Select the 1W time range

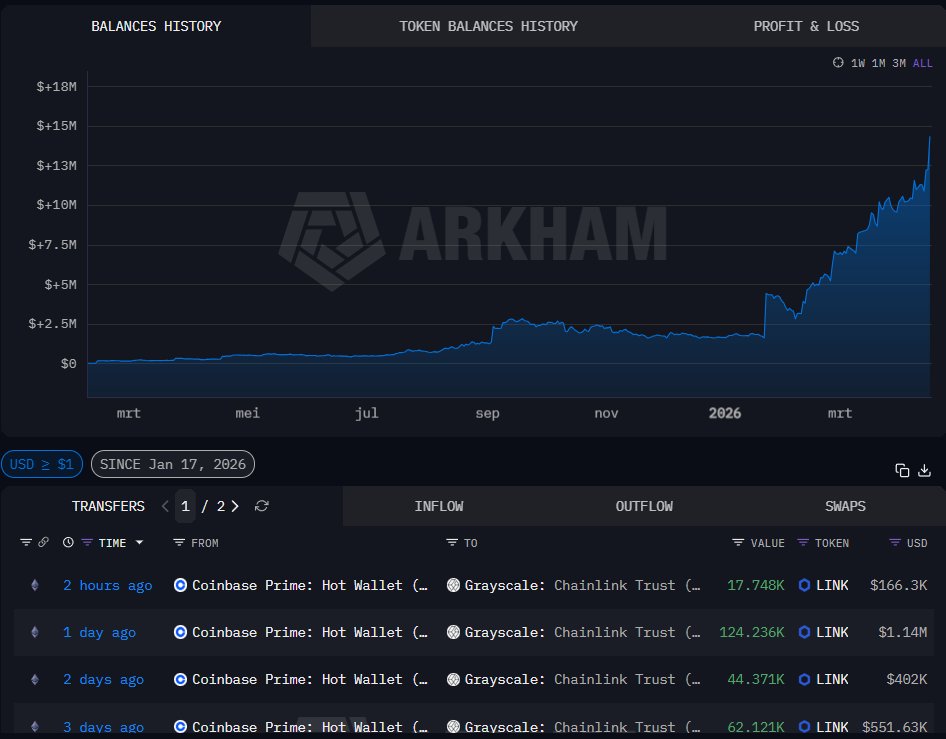pyautogui.click(x=858, y=63)
